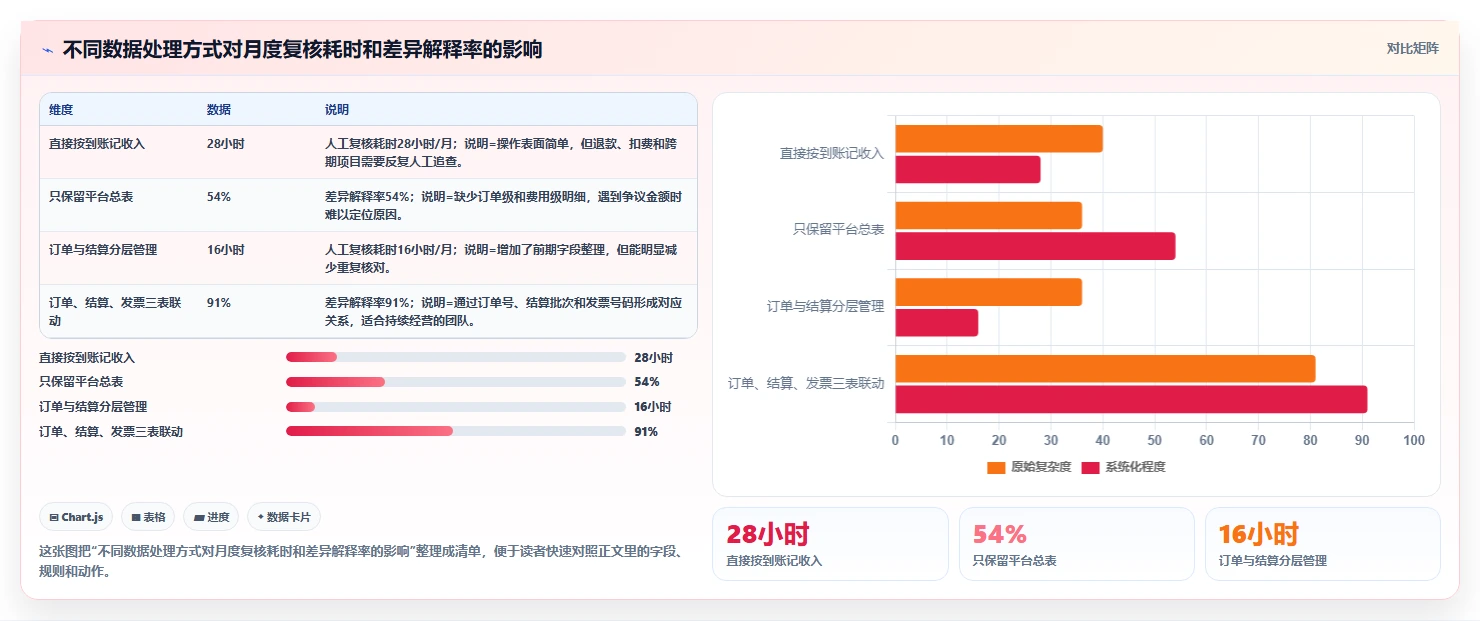Toggle the 系统化程度 legend swatch
This screenshot has width=1480, height=621.
1090,467
